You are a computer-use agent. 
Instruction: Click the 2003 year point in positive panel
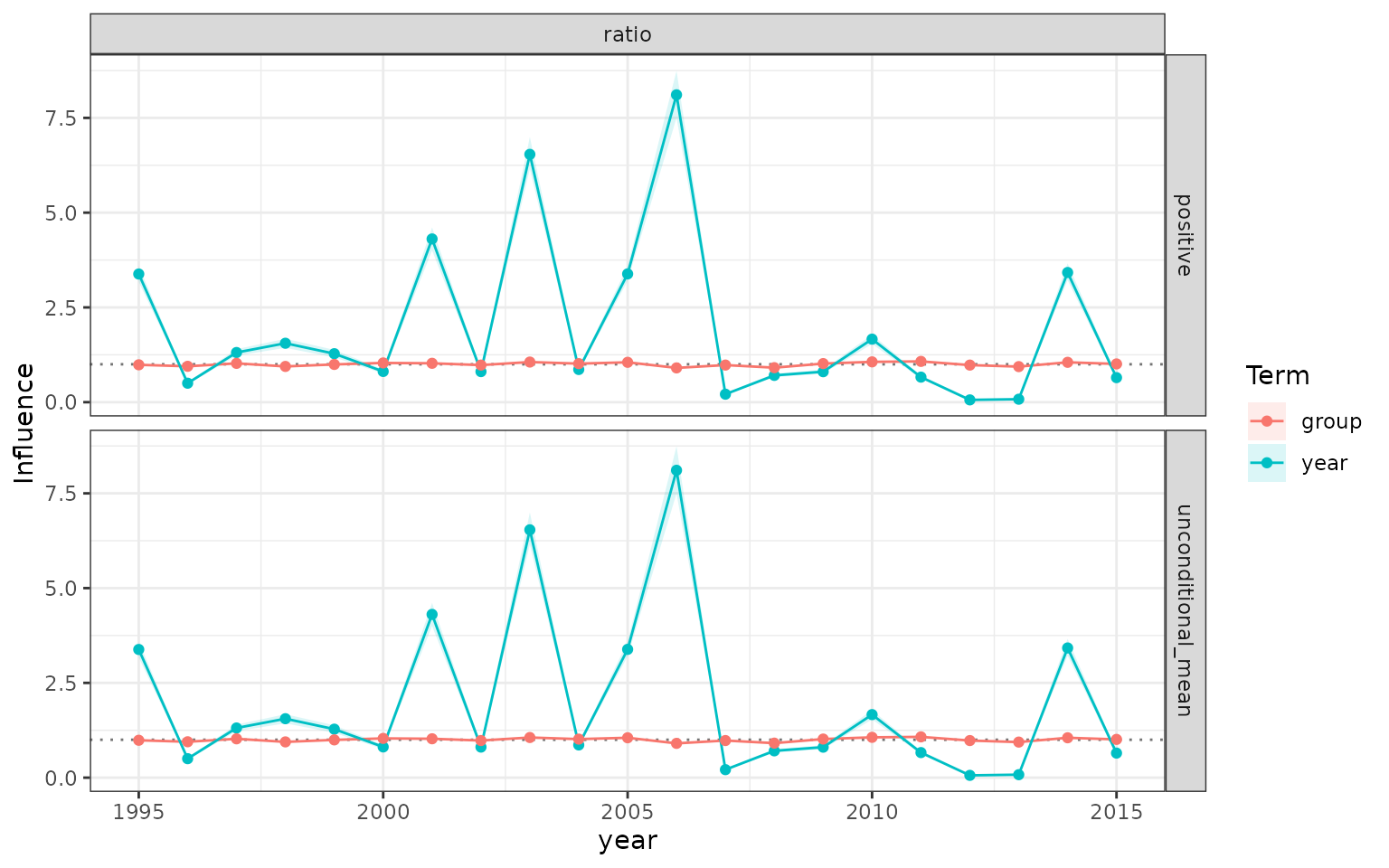(530, 155)
